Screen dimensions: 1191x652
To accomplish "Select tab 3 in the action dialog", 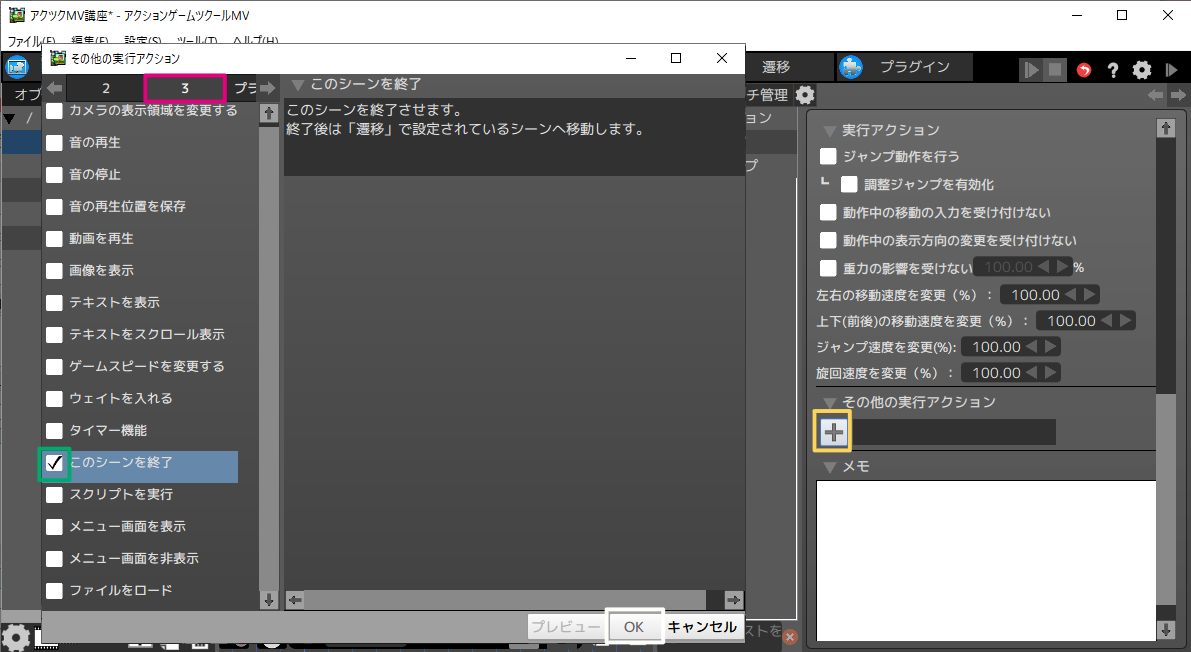I will tap(185, 88).
